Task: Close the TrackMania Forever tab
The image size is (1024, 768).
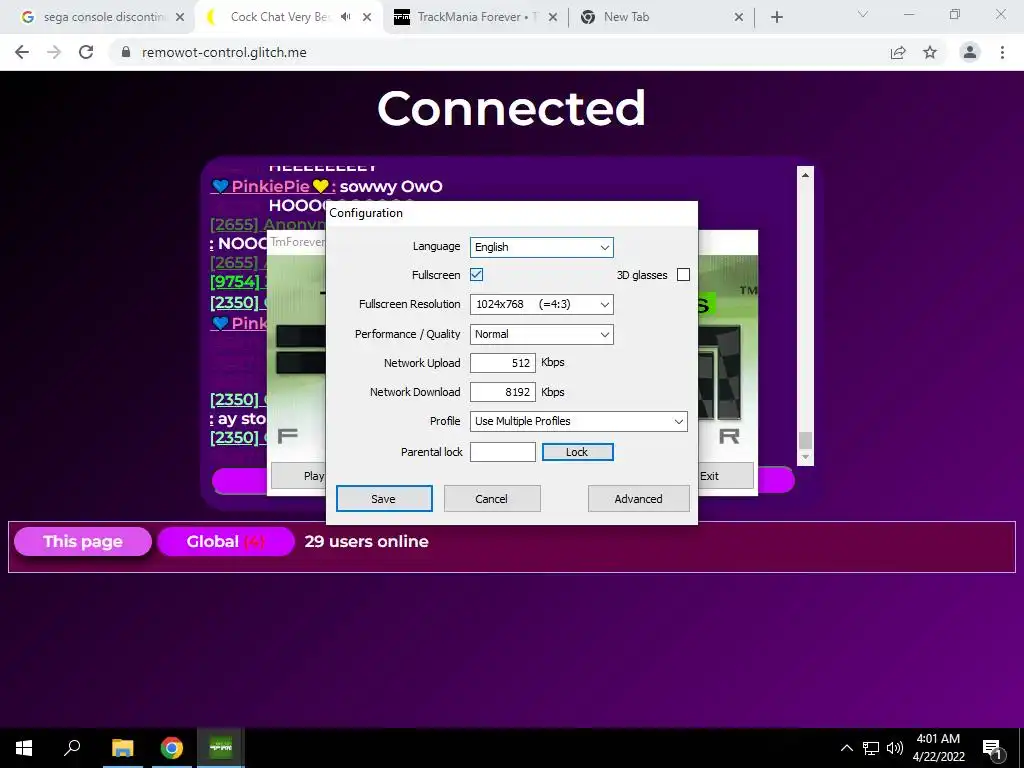Action: [552, 17]
